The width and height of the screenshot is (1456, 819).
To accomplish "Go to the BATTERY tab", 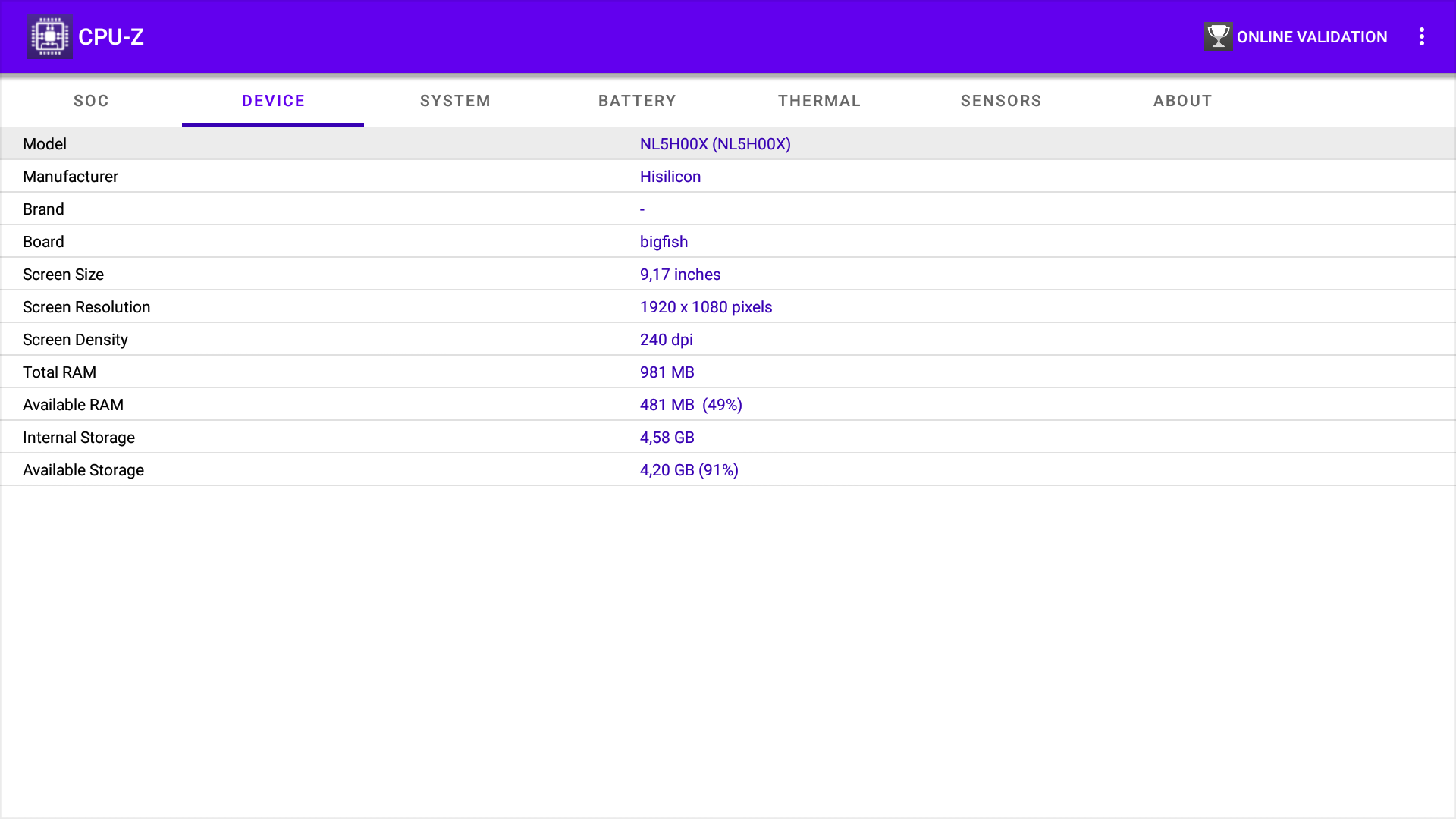I will tap(637, 101).
